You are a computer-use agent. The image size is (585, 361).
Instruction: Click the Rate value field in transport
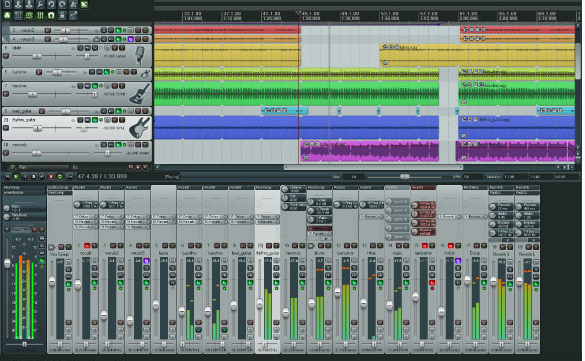(x=354, y=176)
